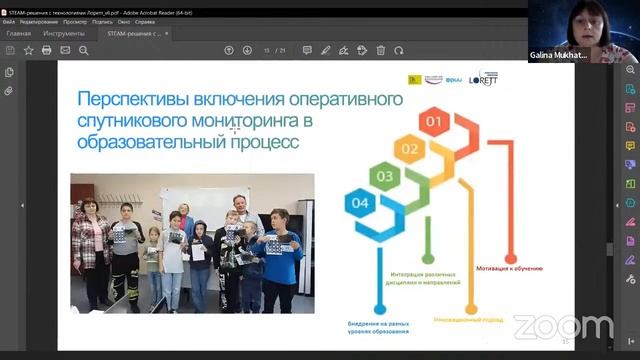Go to next page with down arrow
This screenshot has width=640, height=360.
pyautogui.click(x=247, y=50)
